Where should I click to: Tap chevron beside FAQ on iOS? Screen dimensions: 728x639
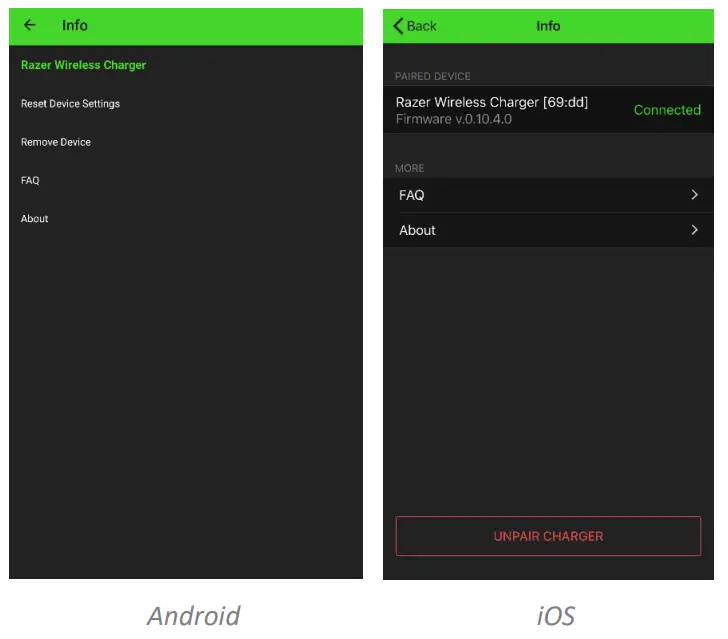[x=694, y=195]
